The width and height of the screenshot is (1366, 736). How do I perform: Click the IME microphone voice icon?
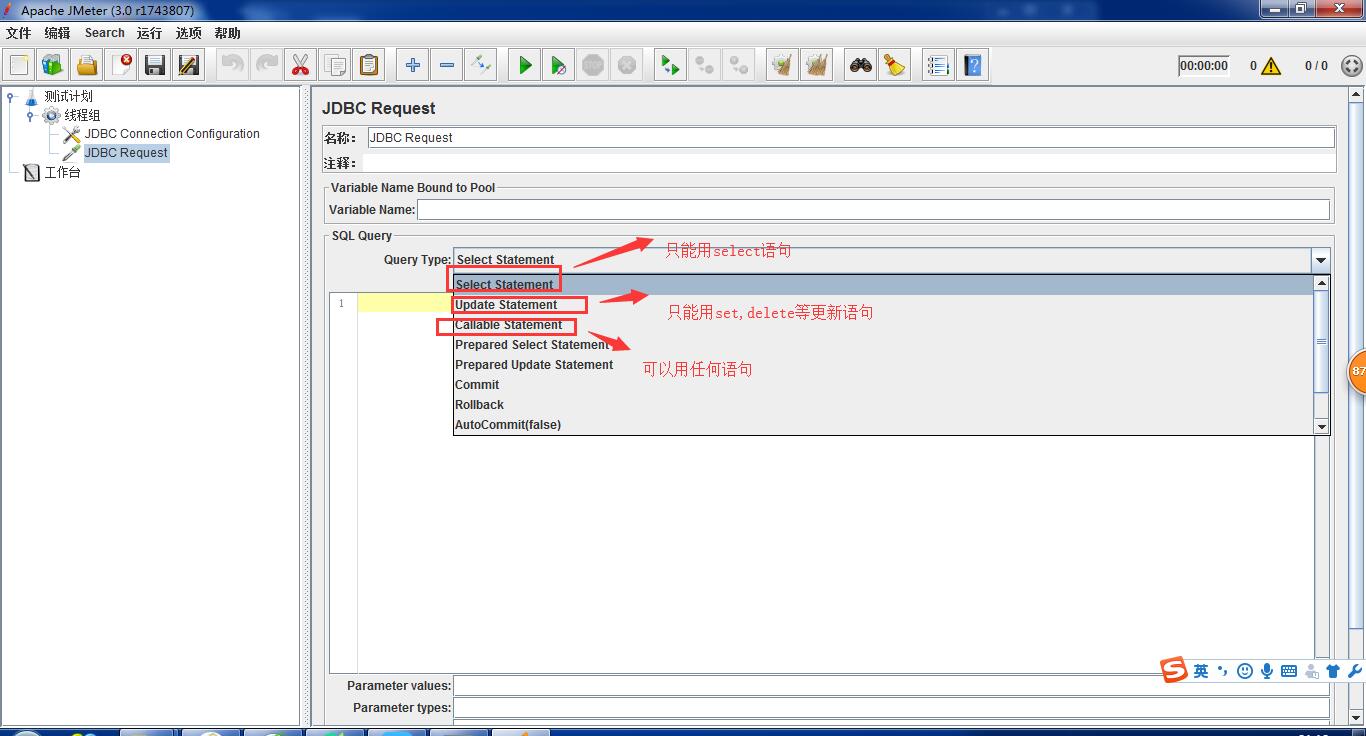[x=1267, y=671]
